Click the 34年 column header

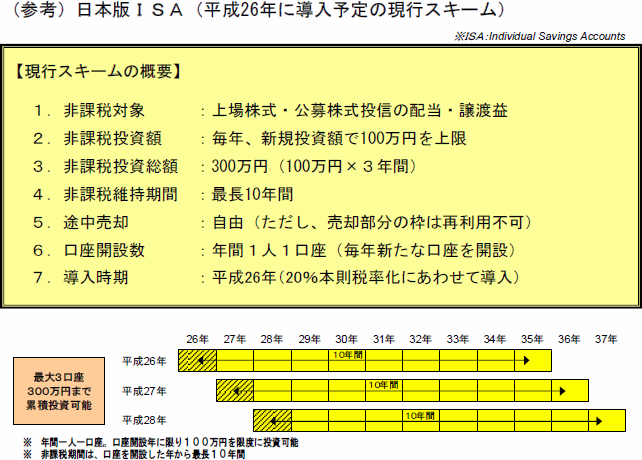click(x=495, y=339)
